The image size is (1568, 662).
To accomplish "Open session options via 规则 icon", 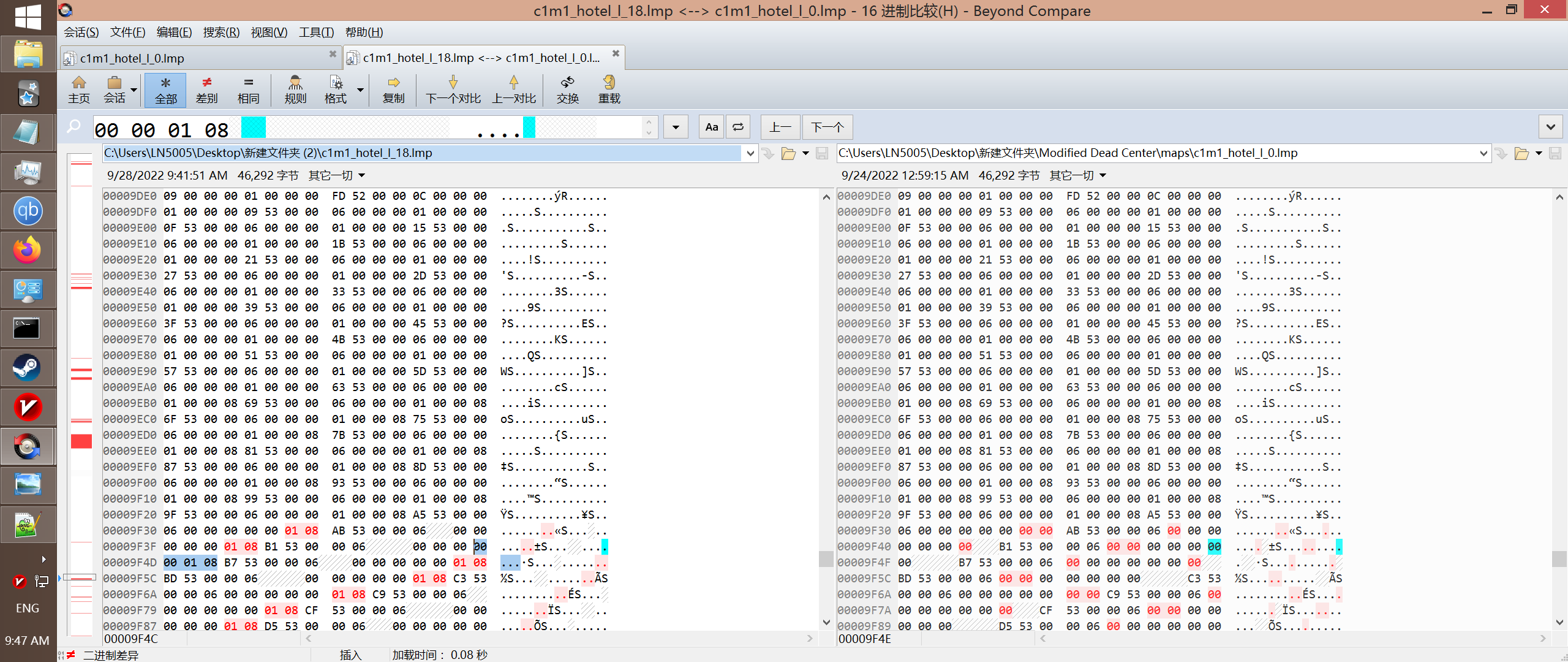I will click(x=295, y=89).
